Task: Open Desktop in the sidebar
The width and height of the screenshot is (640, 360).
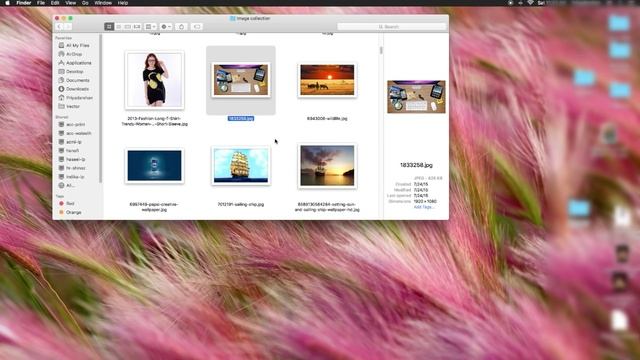Action: pyautogui.click(x=74, y=71)
